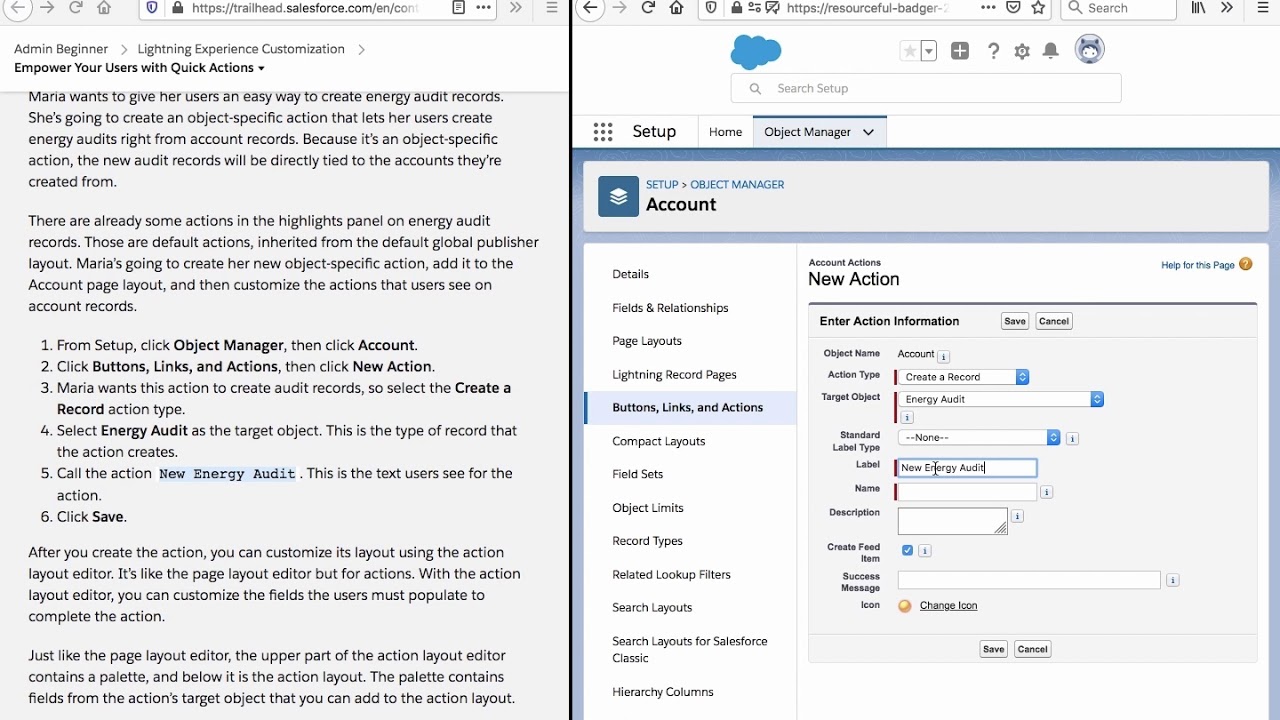Open the Action Type dropdown
Image resolution: width=1280 pixels, height=720 pixels.
pos(964,377)
